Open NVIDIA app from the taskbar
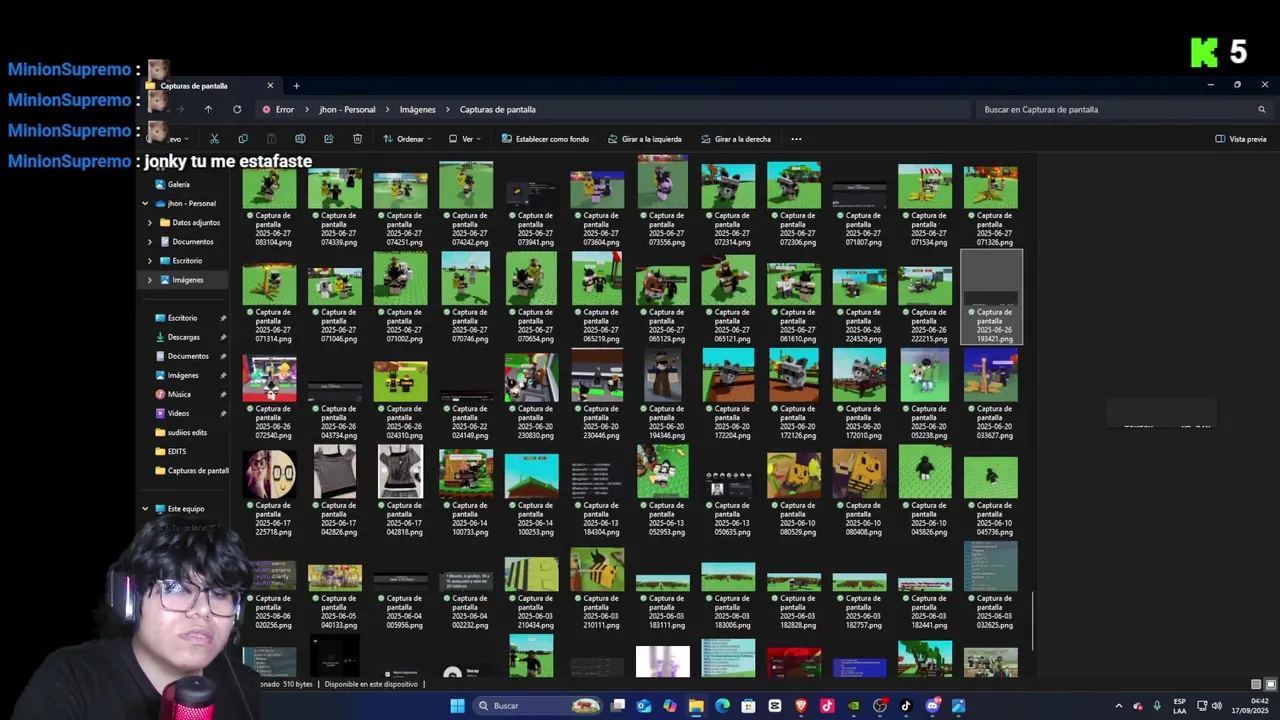The width and height of the screenshot is (1280, 720). (x=853, y=706)
